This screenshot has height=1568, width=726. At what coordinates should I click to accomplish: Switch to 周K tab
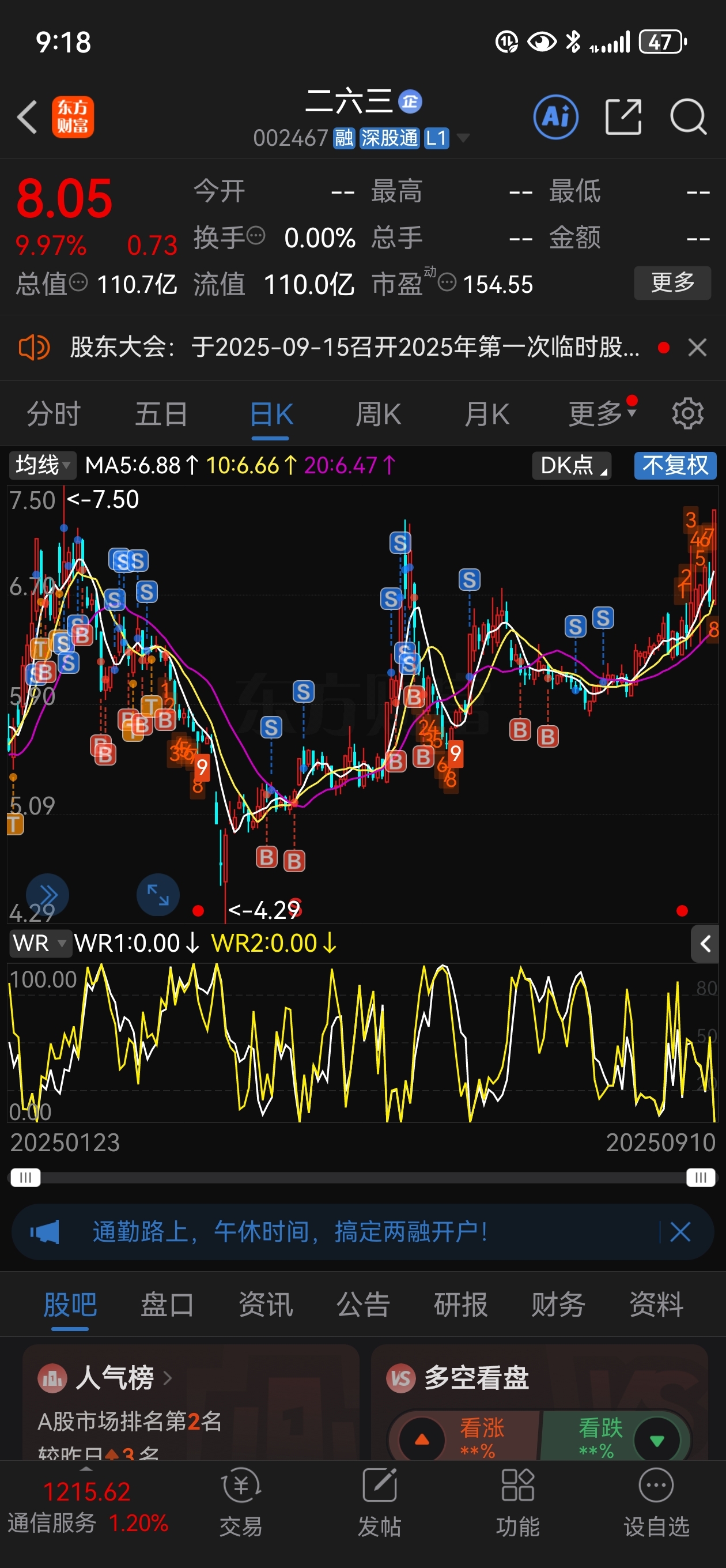coord(379,414)
